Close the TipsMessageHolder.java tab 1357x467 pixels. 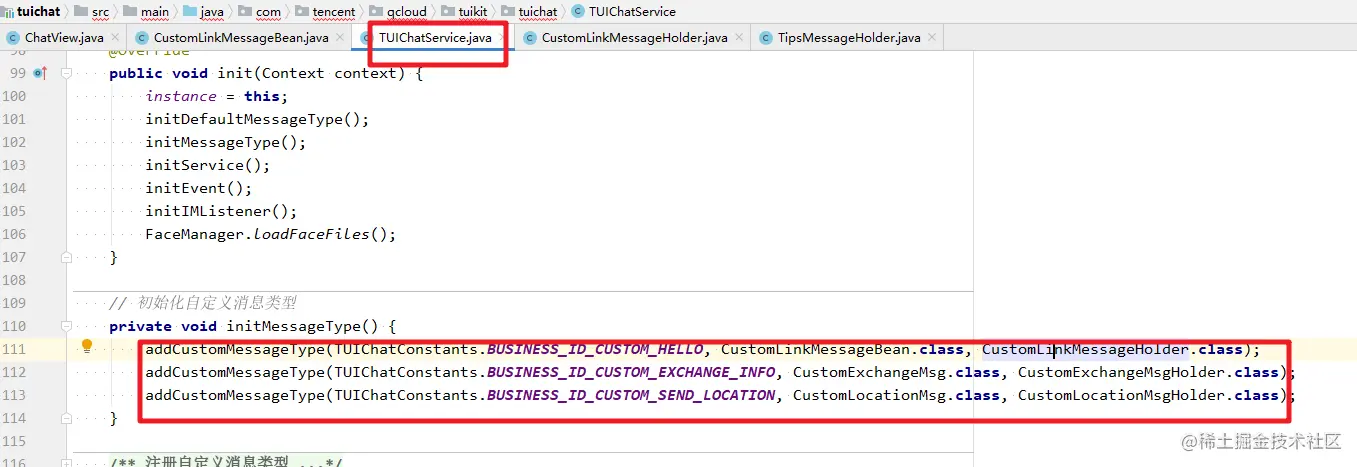[931, 38]
